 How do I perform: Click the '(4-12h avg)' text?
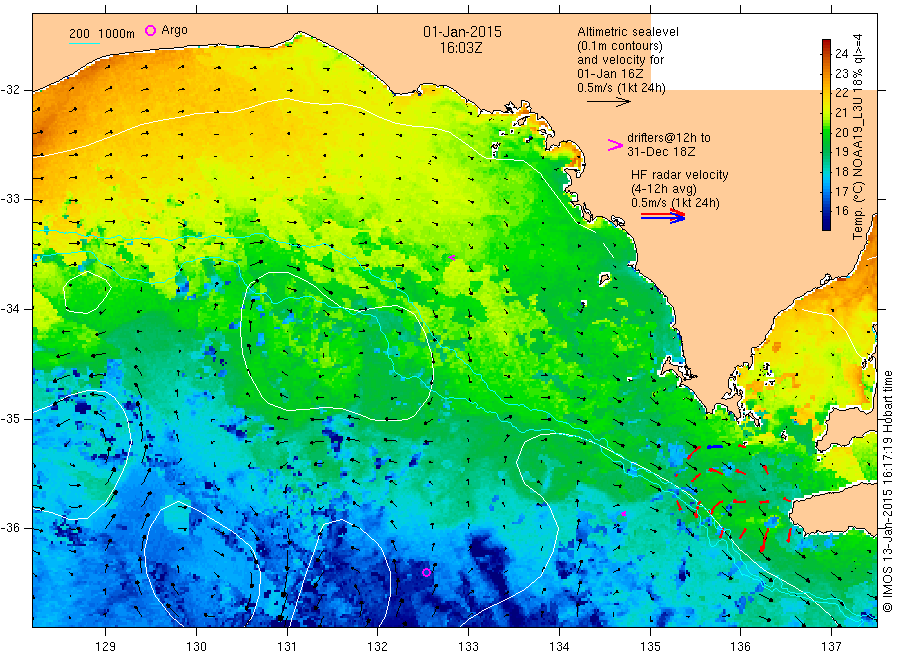point(664,189)
